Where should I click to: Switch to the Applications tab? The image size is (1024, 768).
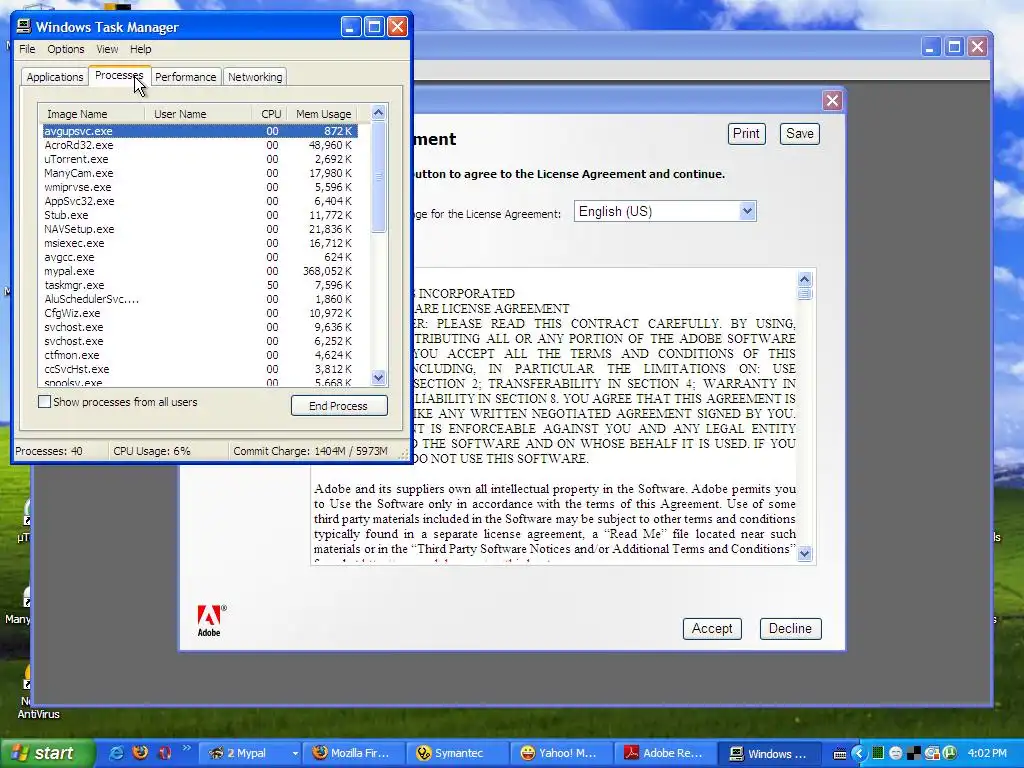tap(55, 76)
